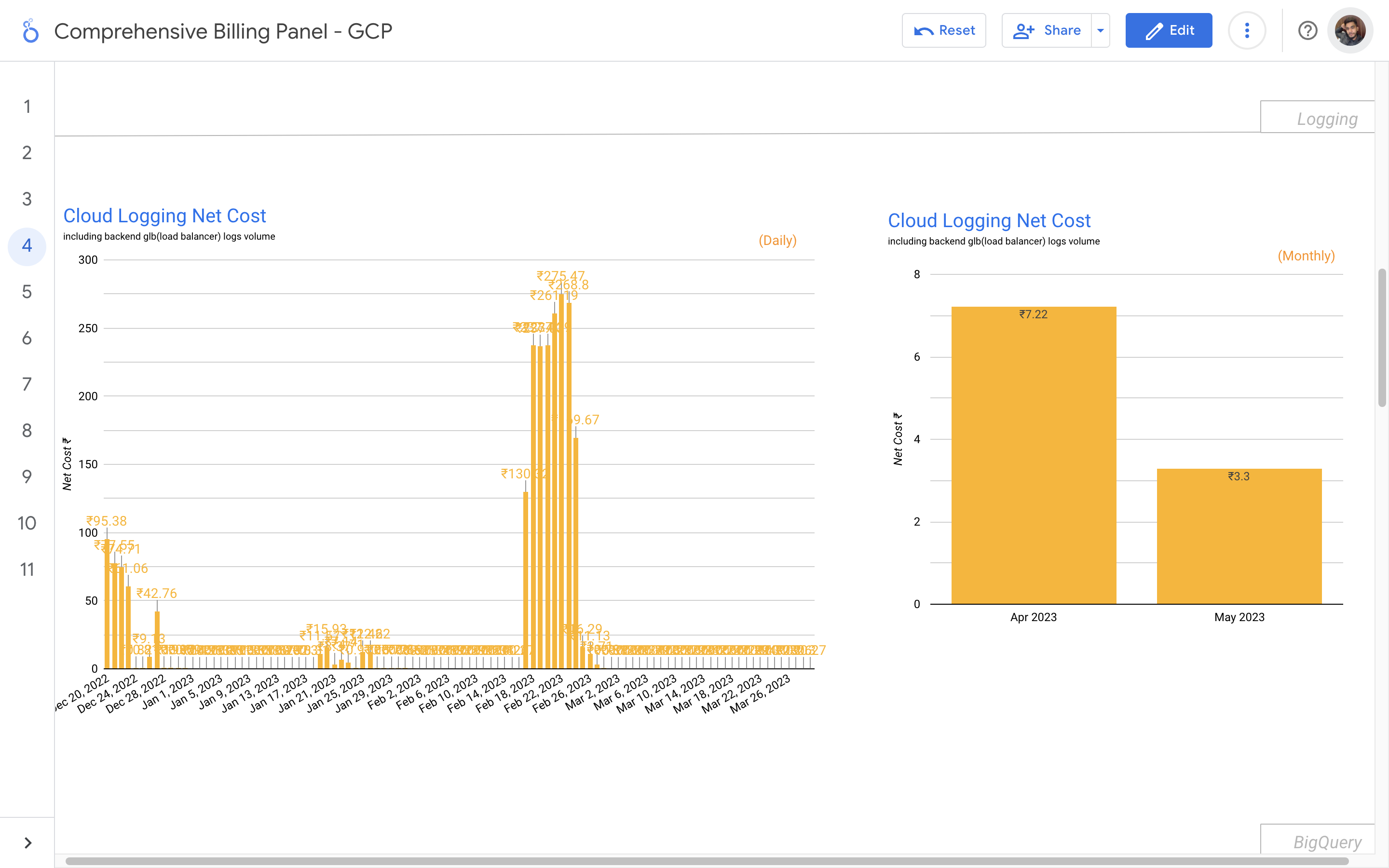1389x868 pixels.
Task: Expand the Share dropdown arrow
Action: click(x=1100, y=30)
